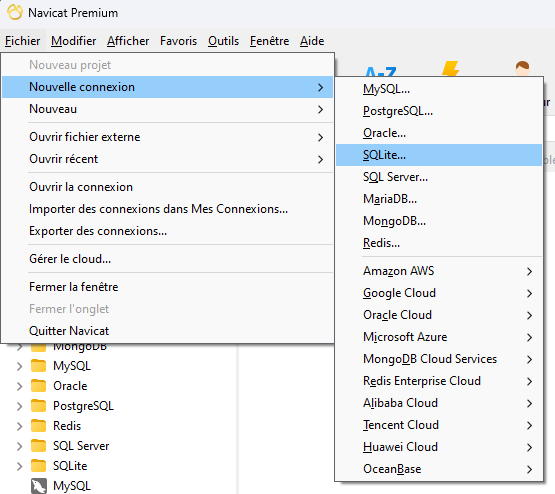The width and height of the screenshot is (555, 494).
Task: Open the Fichier menu
Action: 23,41
